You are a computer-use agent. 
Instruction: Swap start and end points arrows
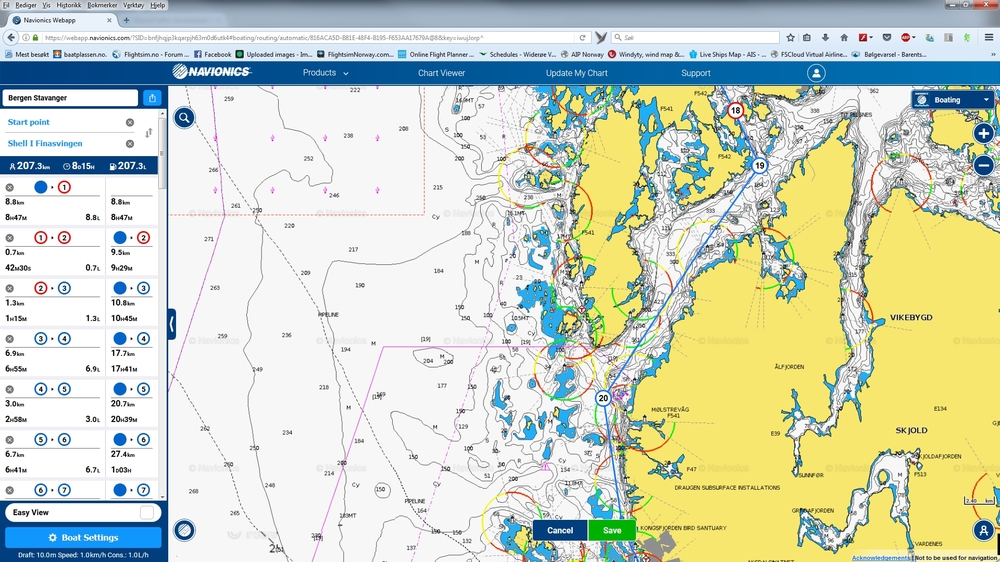click(149, 133)
